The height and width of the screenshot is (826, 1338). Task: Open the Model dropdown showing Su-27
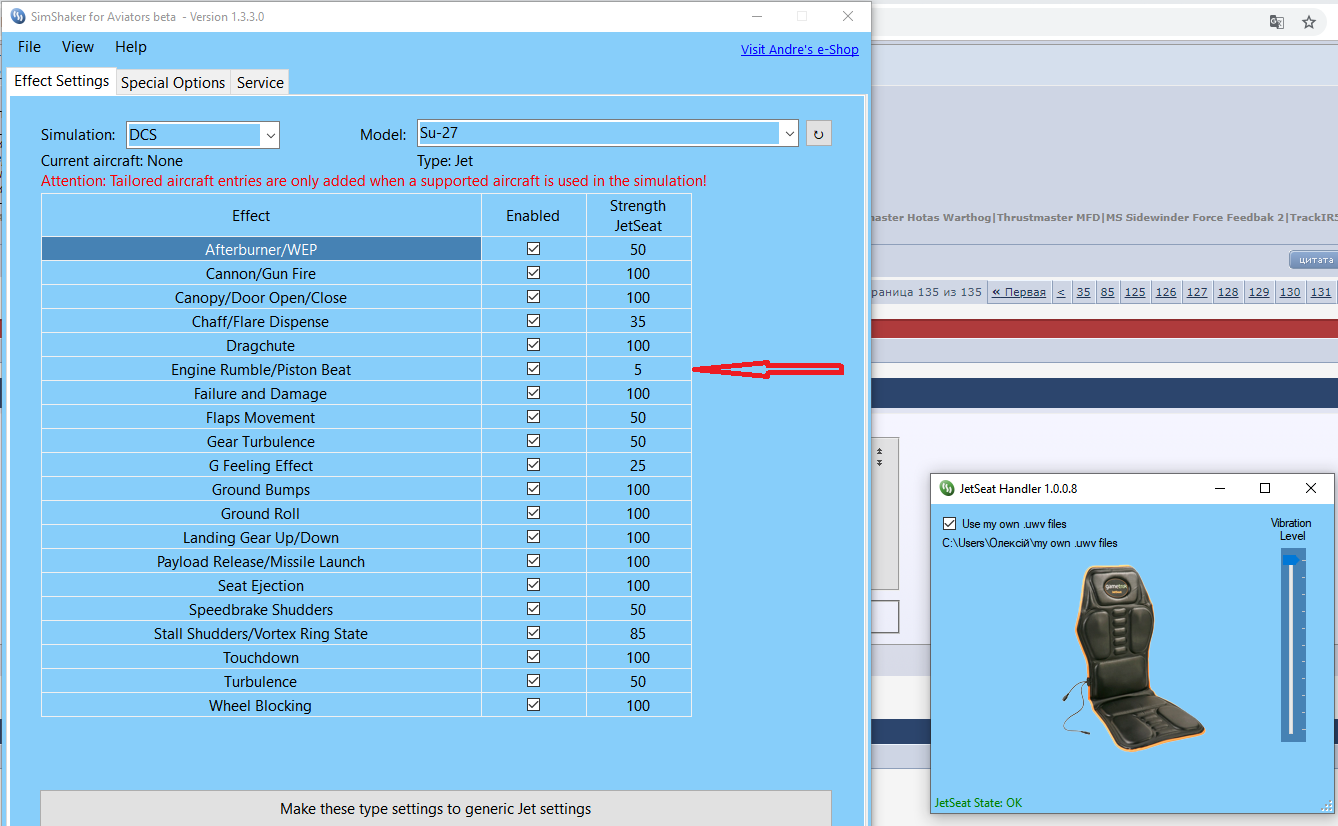click(608, 133)
